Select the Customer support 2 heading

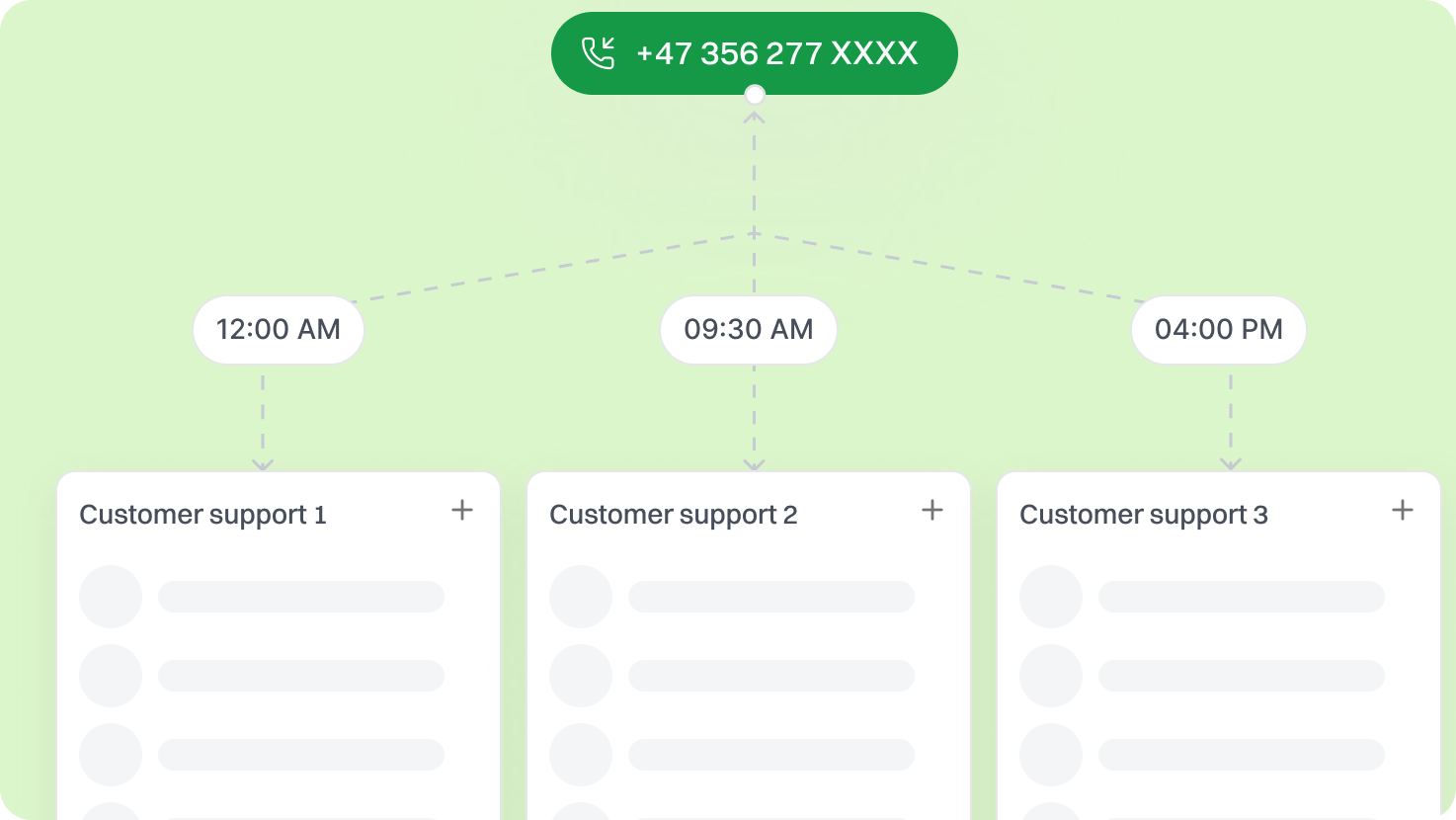pyautogui.click(x=673, y=515)
